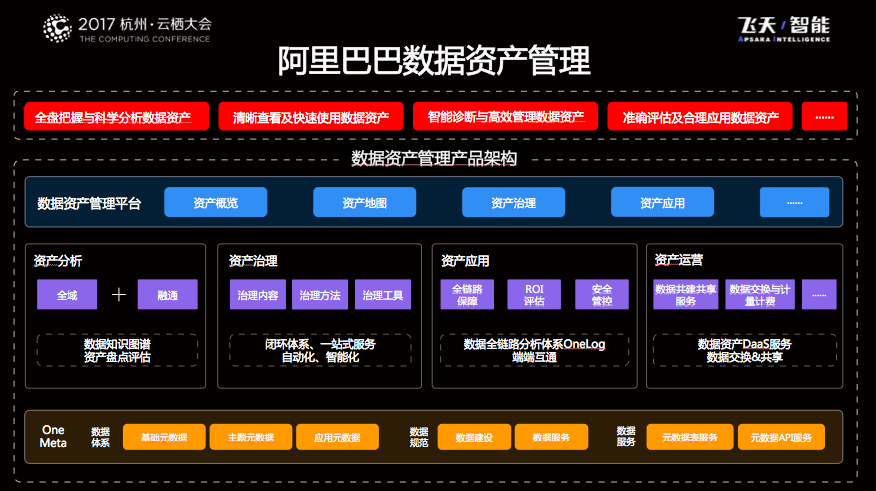Click the 资产分析 panel heading
The image size is (876, 491).
tap(58, 261)
